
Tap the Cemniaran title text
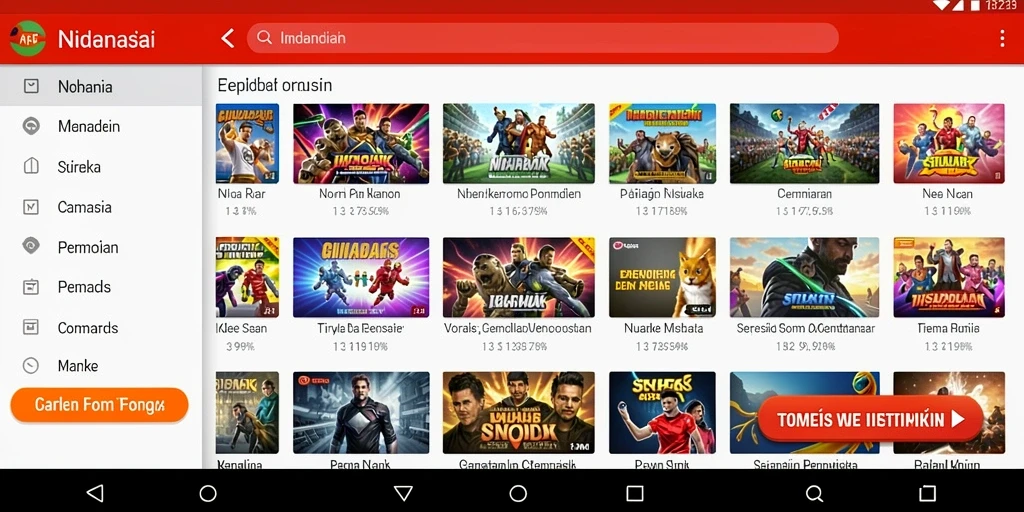pos(805,194)
